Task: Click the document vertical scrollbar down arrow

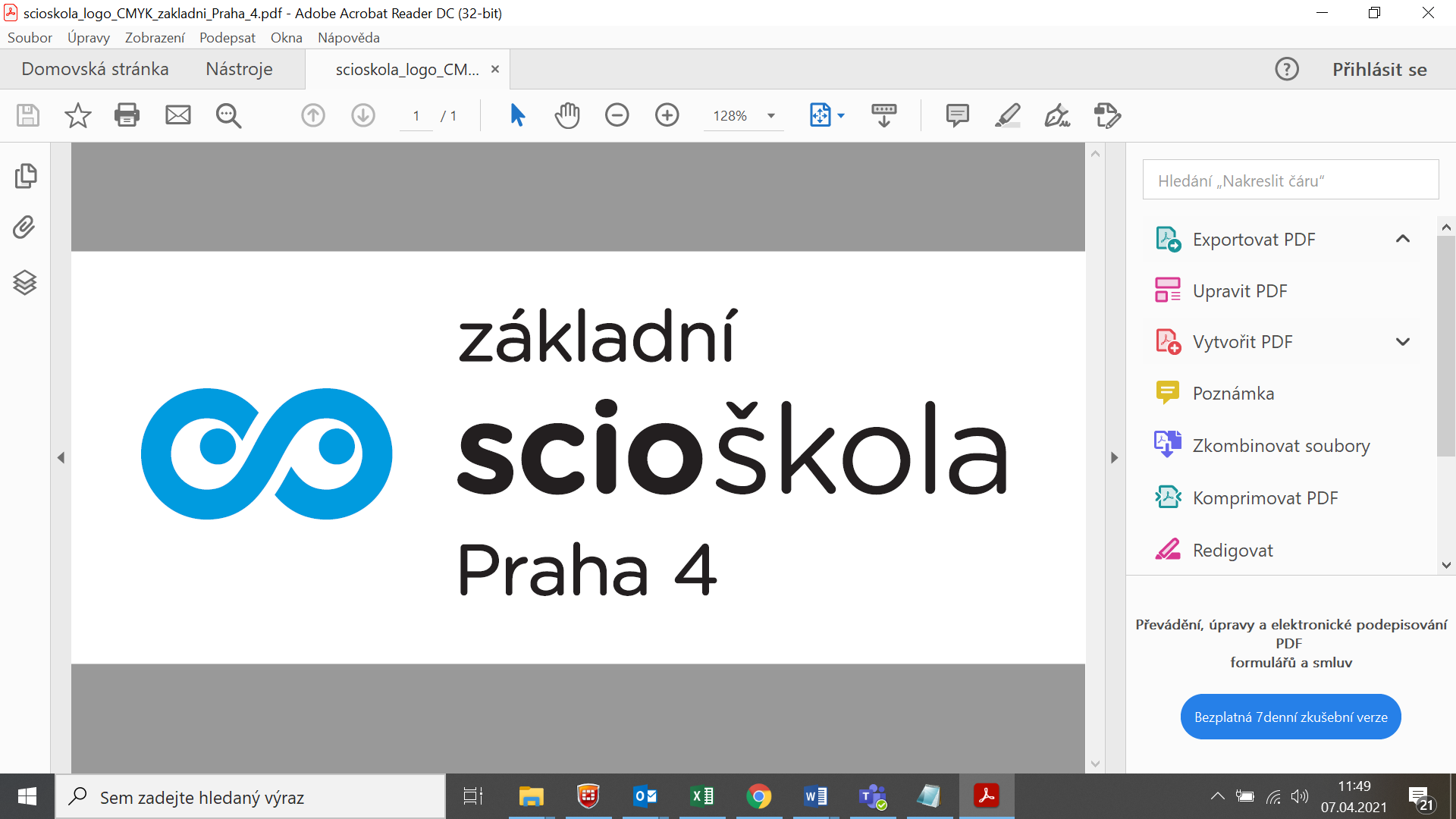Action: (x=1095, y=764)
